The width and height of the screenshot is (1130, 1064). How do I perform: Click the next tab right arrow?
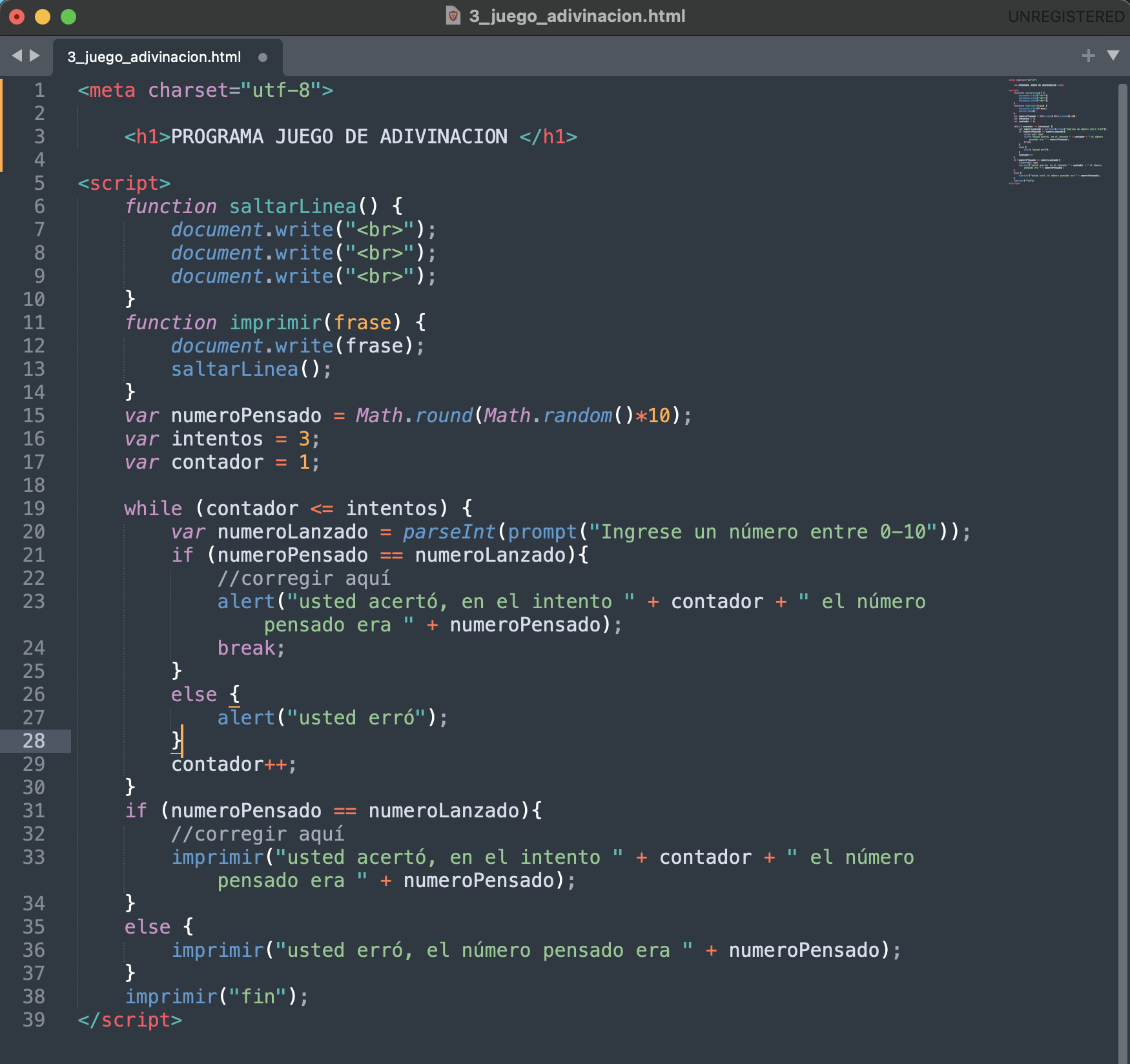coord(35,56)
